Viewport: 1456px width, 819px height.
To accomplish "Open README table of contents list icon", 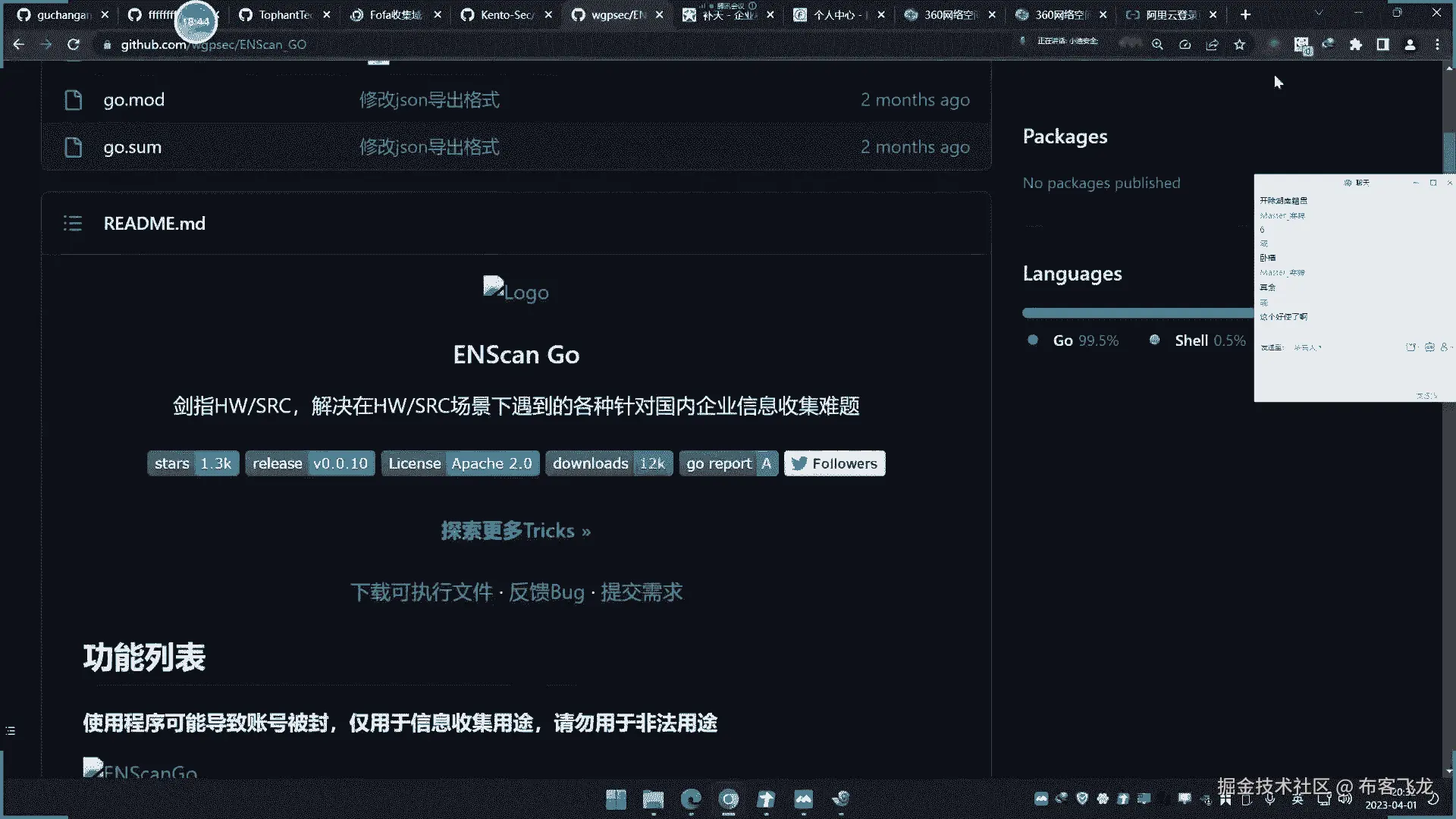I will point(73,223).
